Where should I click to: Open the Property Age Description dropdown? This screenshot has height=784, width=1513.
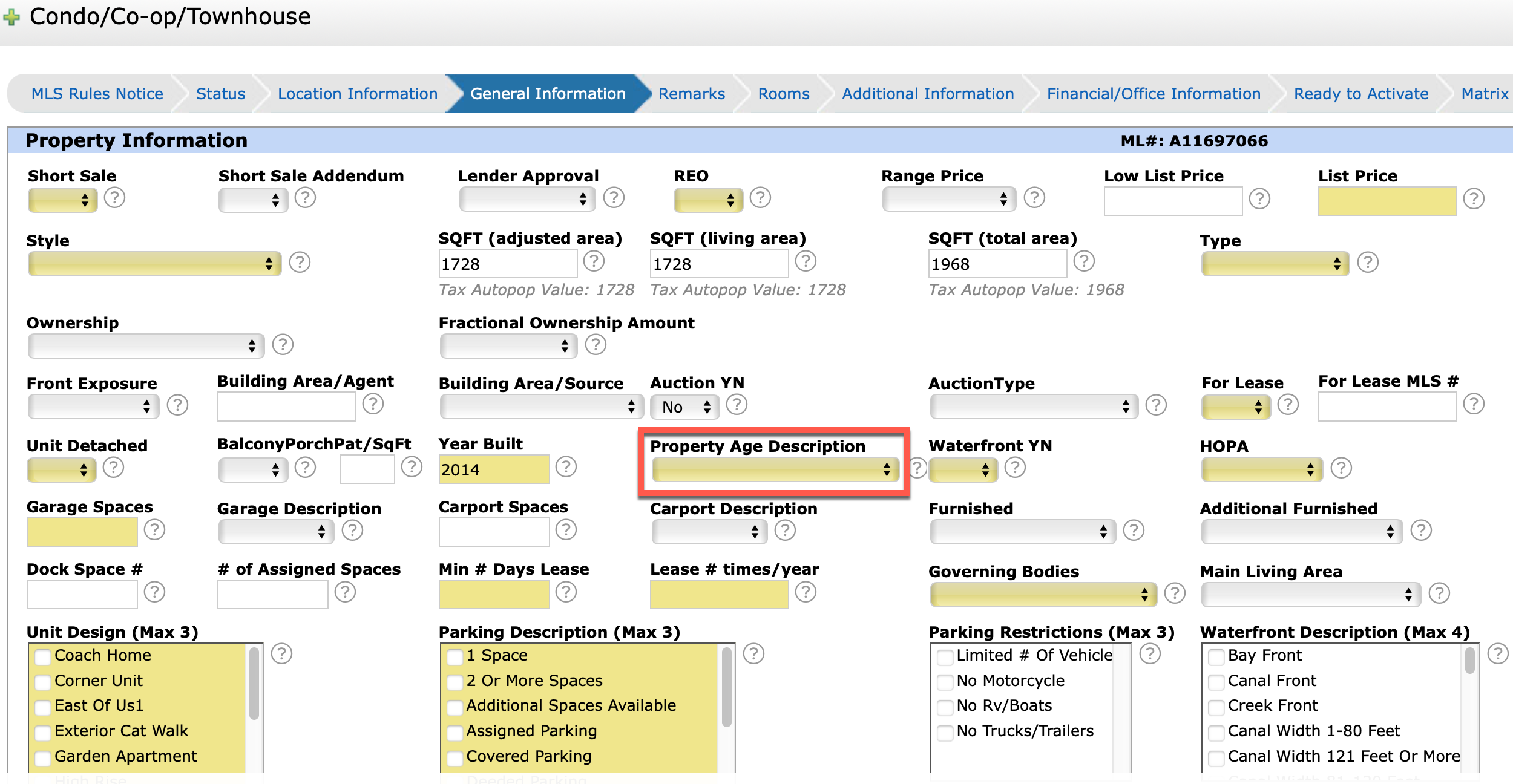click(775, 469)
